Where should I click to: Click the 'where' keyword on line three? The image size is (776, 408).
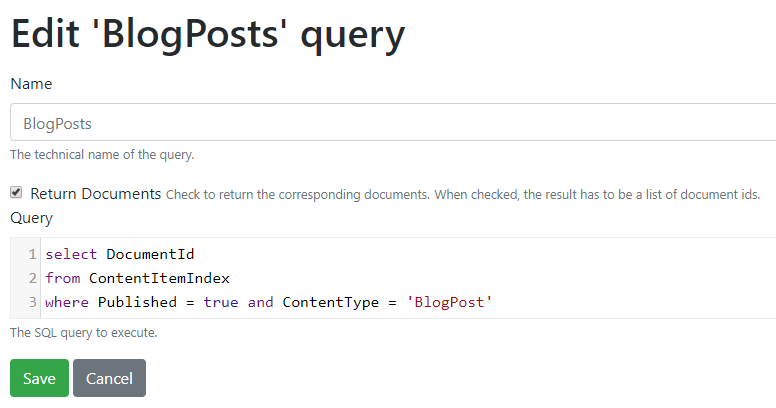pyautogui.click(x=67, y=302)
